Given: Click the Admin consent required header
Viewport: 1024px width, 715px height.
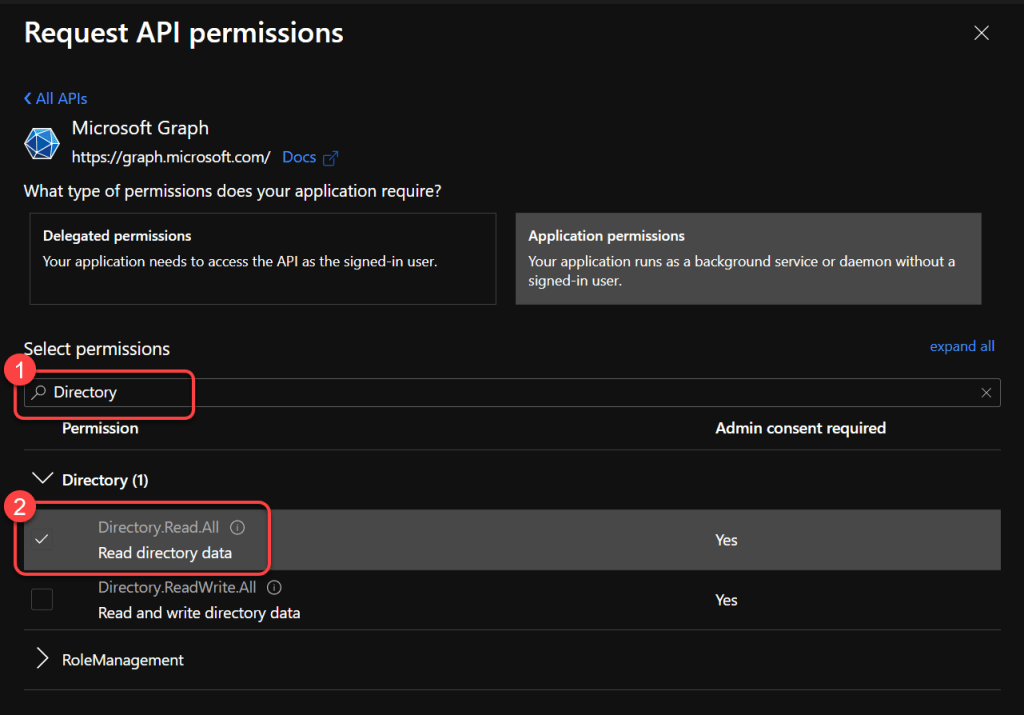Looking at the screenshot, I should coord(800,428).
